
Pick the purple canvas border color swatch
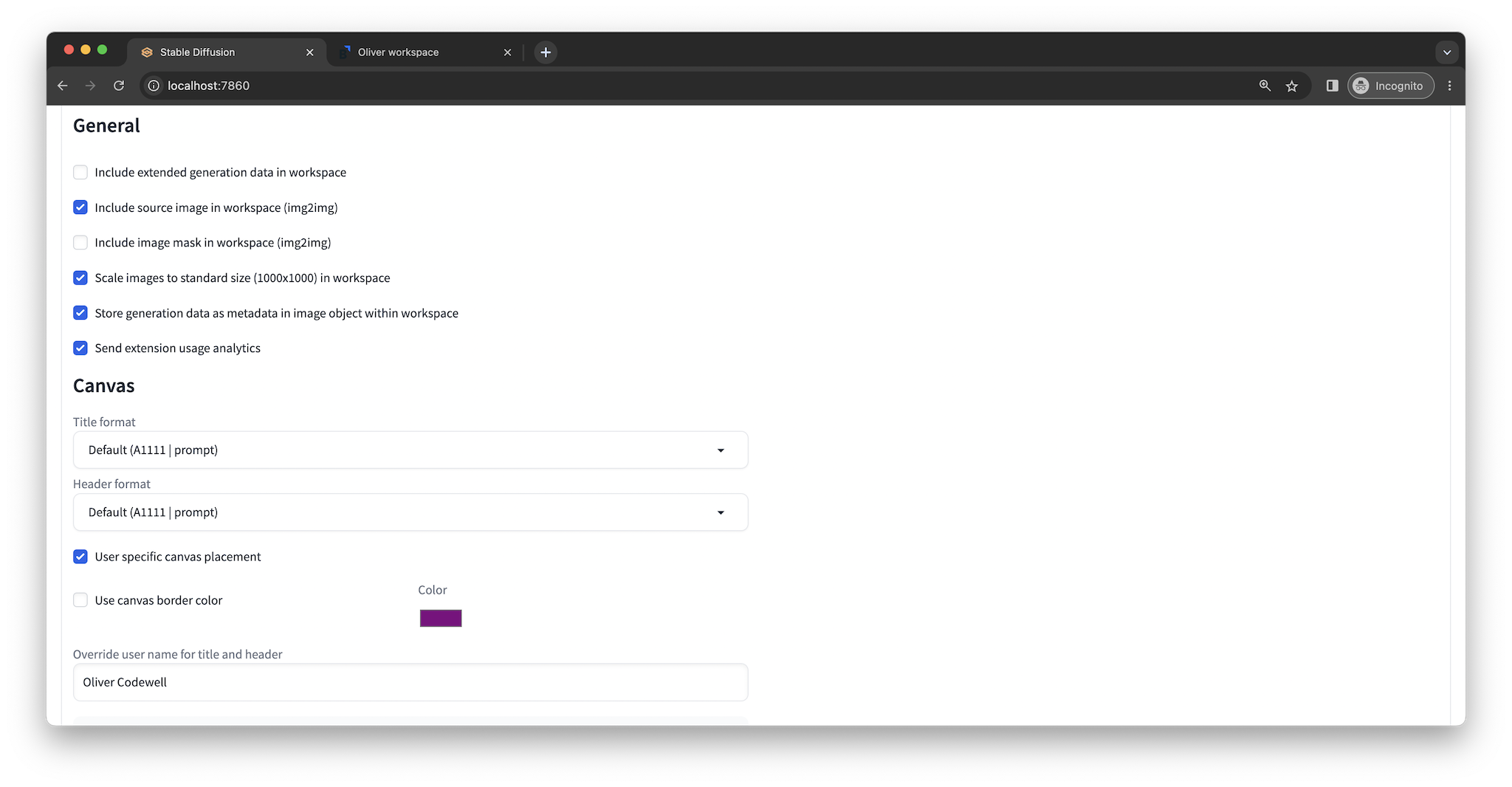[441, 618]
